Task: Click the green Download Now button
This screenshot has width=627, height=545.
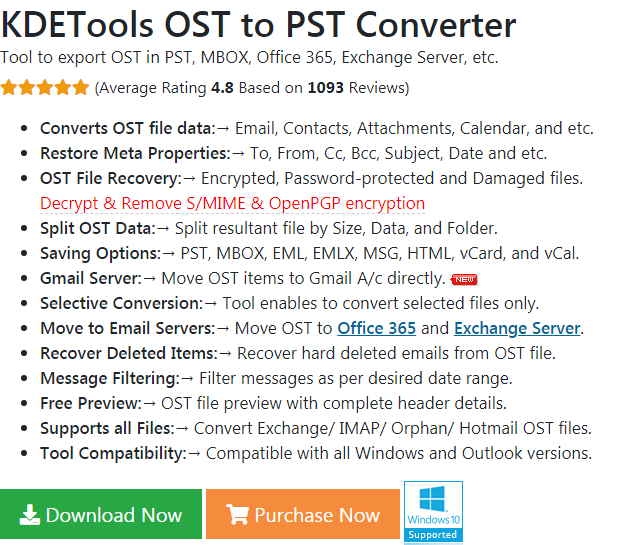Action: point(101,514)
